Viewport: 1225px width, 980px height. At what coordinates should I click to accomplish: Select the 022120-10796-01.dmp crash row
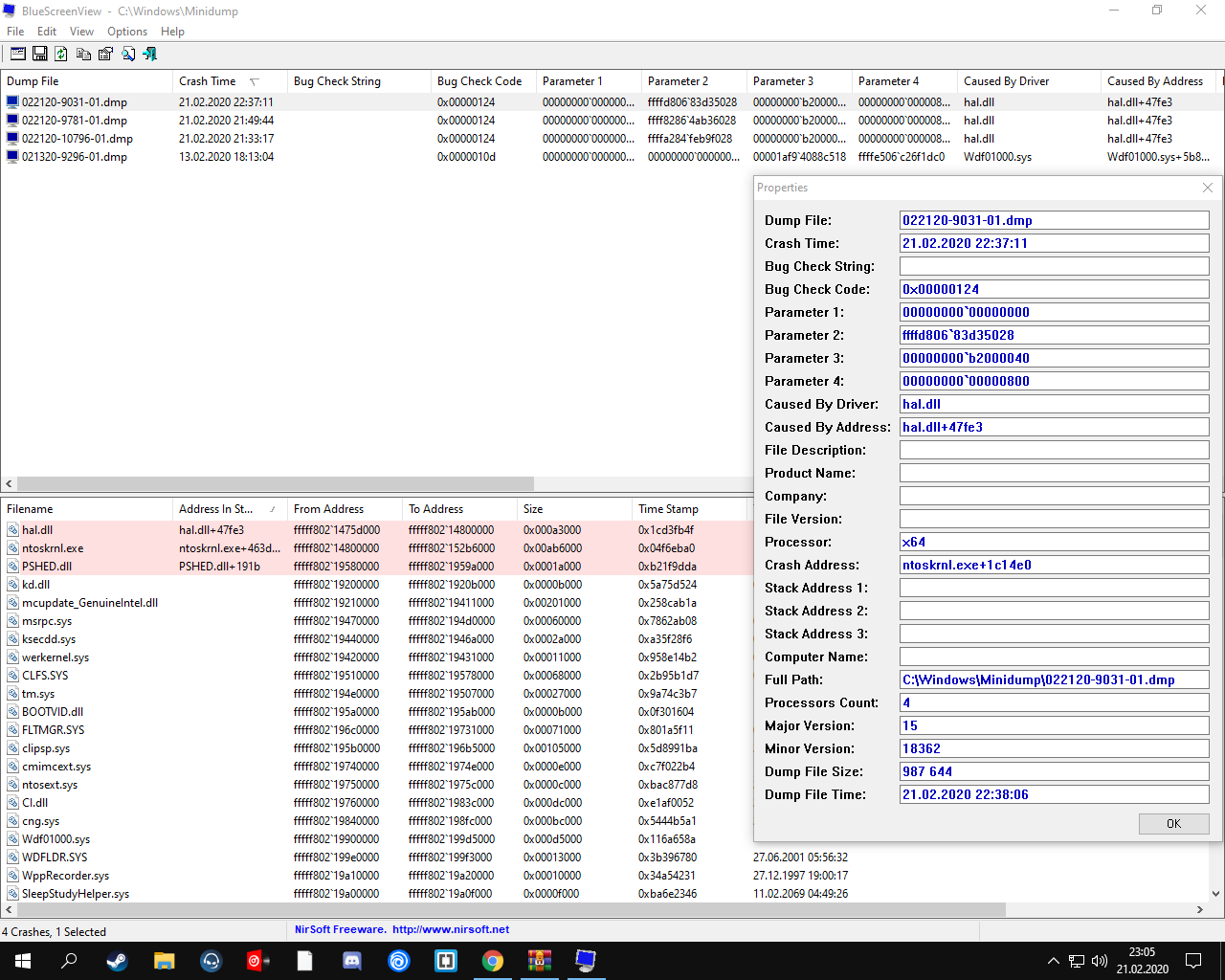(x=611, y=139)
